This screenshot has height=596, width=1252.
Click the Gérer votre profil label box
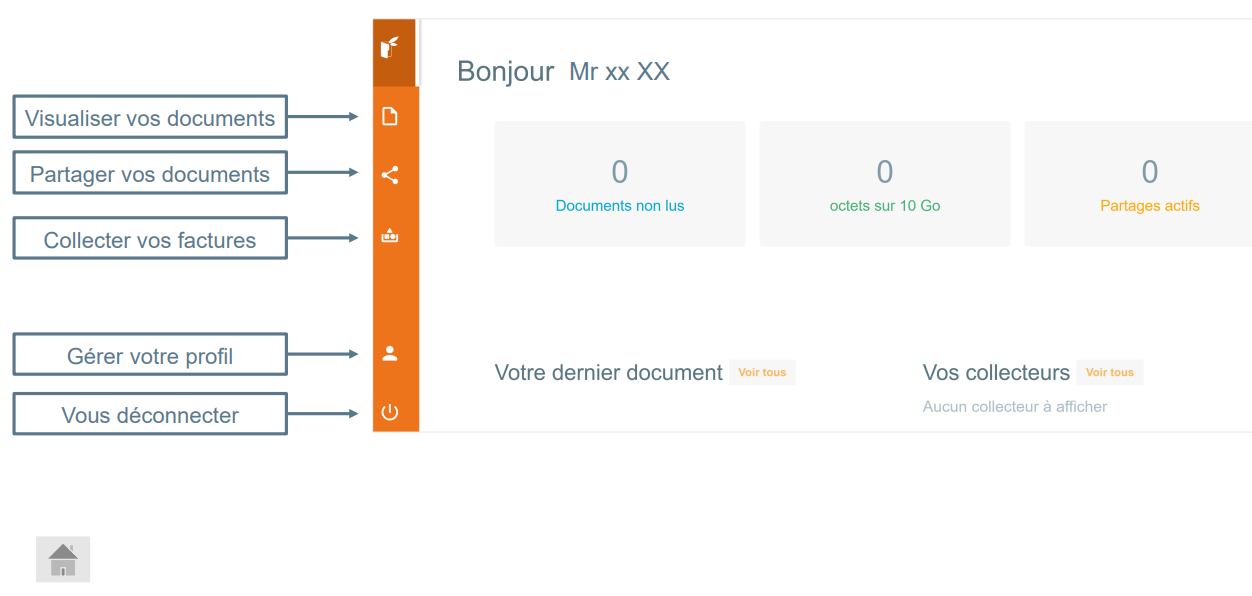[x=149, y=353]
